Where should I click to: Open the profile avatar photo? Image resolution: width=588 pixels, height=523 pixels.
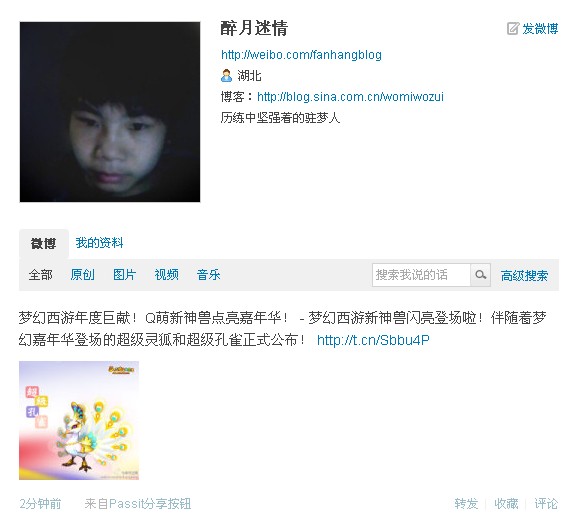tap(110, 112)
